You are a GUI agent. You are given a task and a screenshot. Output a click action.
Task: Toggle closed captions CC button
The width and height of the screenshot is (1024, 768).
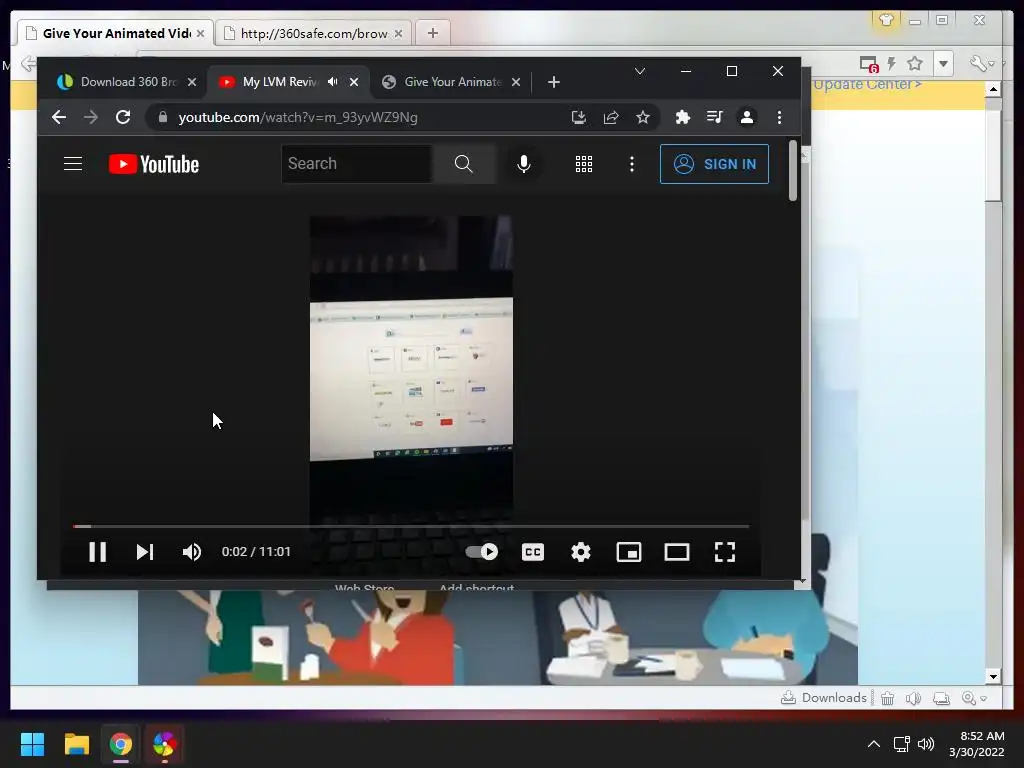[x=533, y=552]
